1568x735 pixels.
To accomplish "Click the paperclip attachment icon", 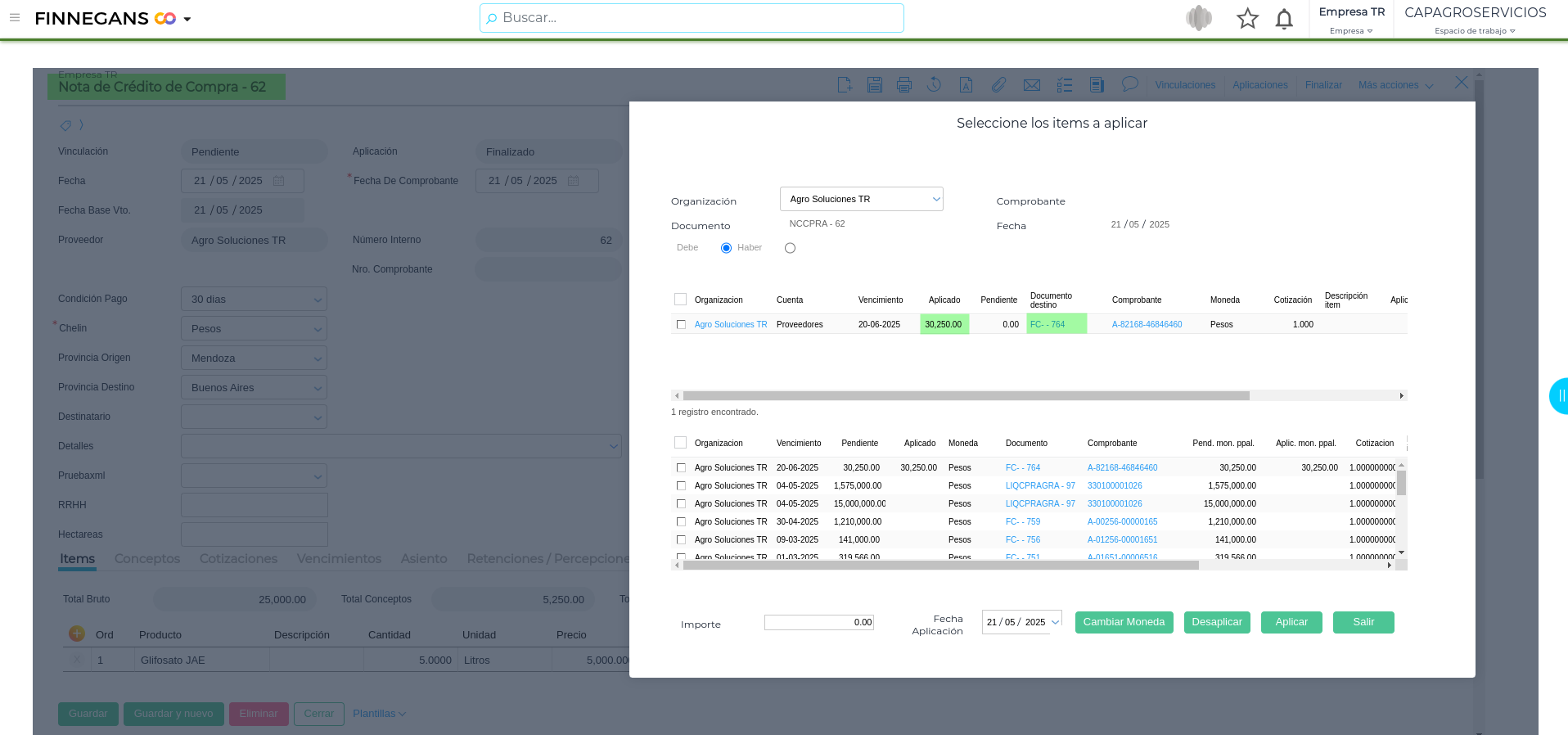I will click(998, 84).
